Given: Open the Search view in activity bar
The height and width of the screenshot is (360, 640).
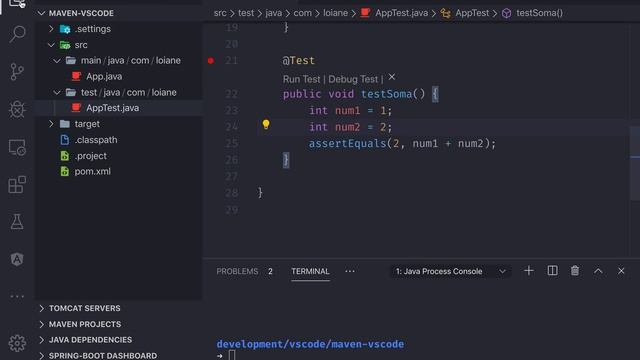Looking at the screenshot, I should pos(17,33).
